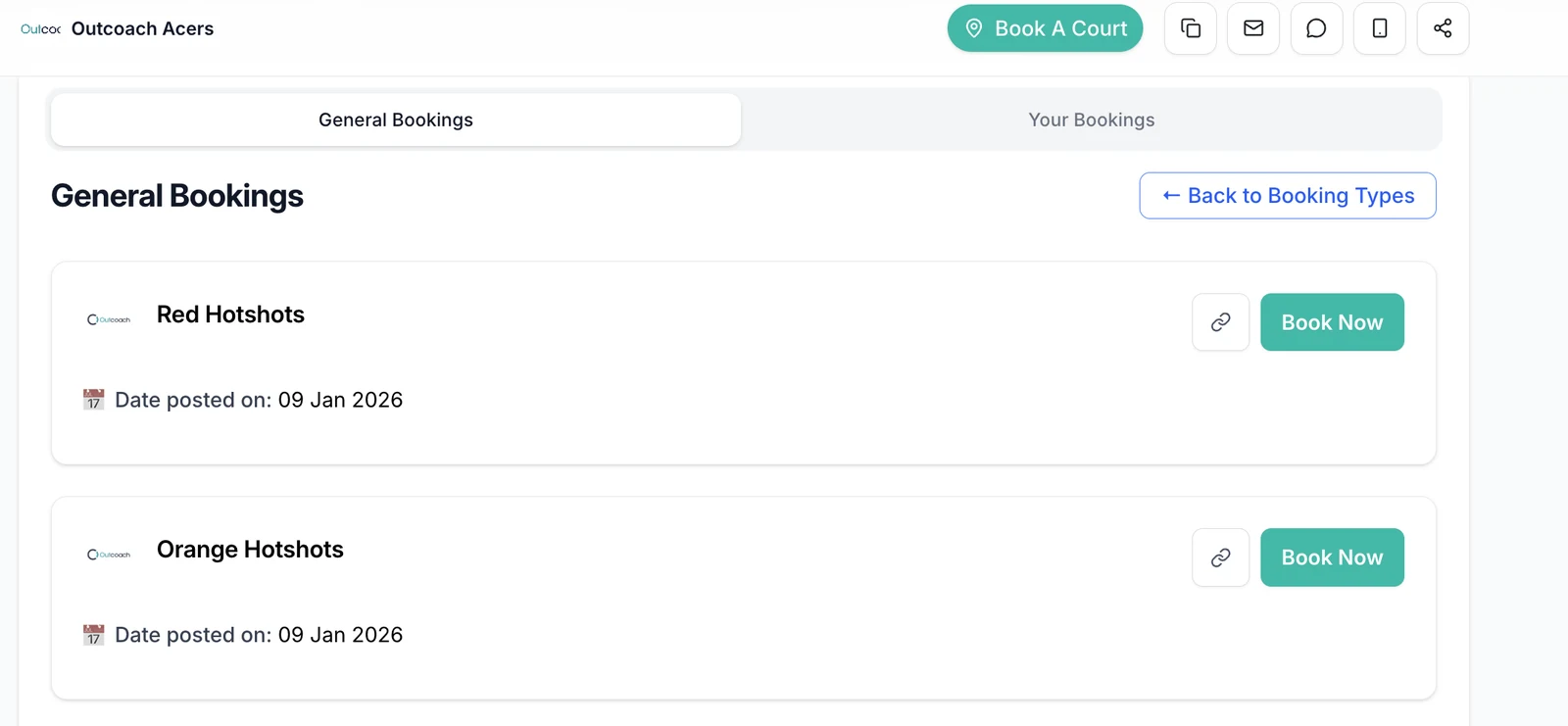Book Now for Orange Hotshots

point(1332,557)
